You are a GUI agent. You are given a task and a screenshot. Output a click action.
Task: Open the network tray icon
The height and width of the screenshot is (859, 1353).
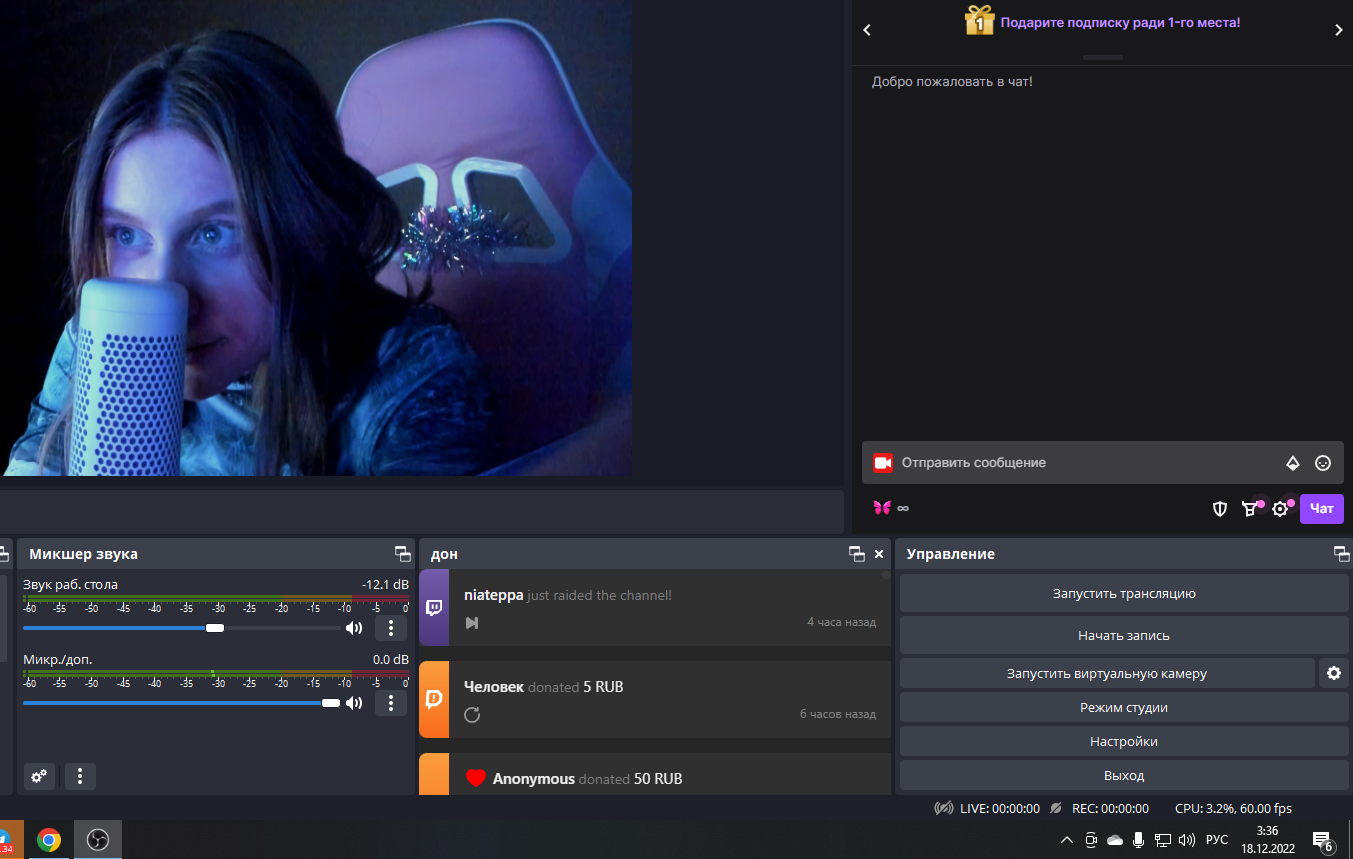coord(1163,840)
